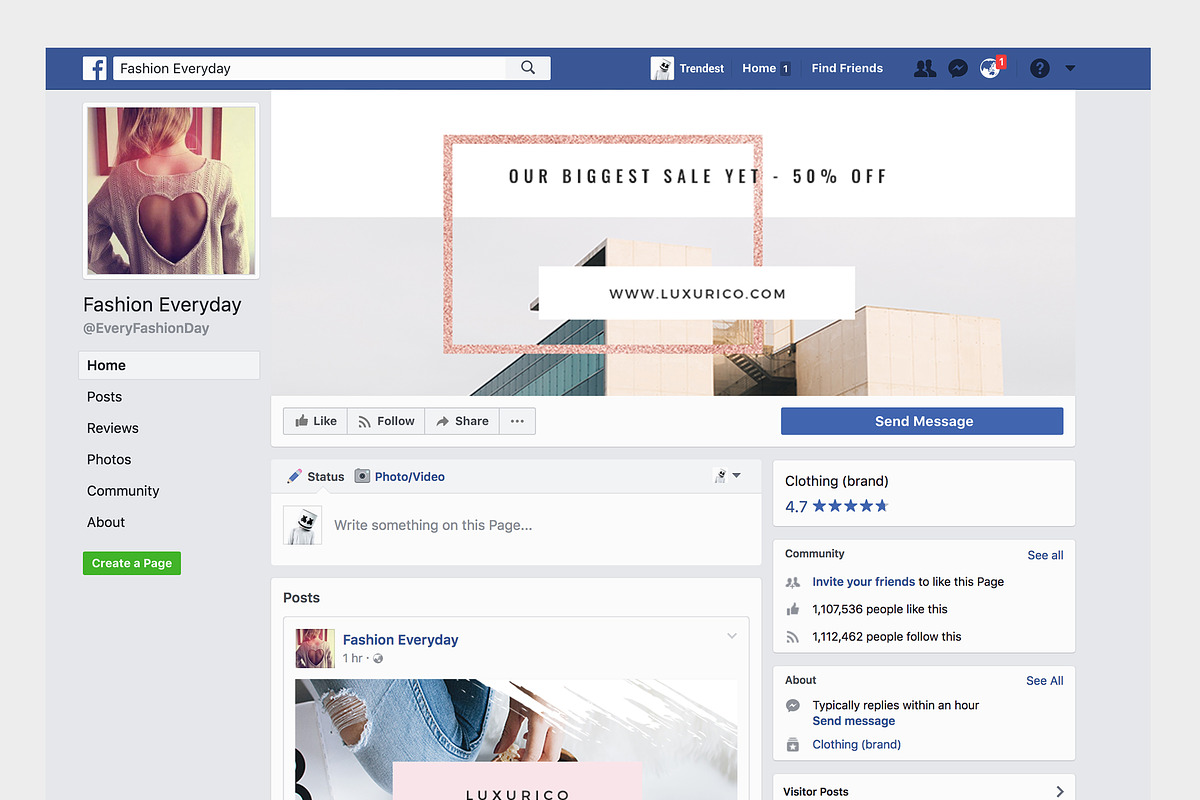Open Home in the top bar
This screenshot has height=800, width=1200.
(759, 68)
